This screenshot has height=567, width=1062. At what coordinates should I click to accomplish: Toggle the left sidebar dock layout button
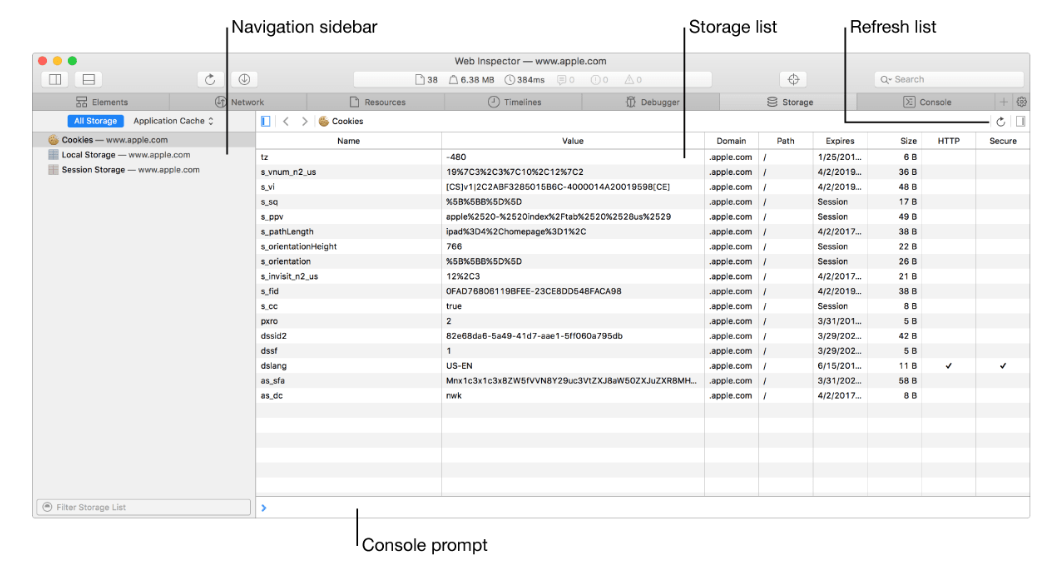point(55,79)
